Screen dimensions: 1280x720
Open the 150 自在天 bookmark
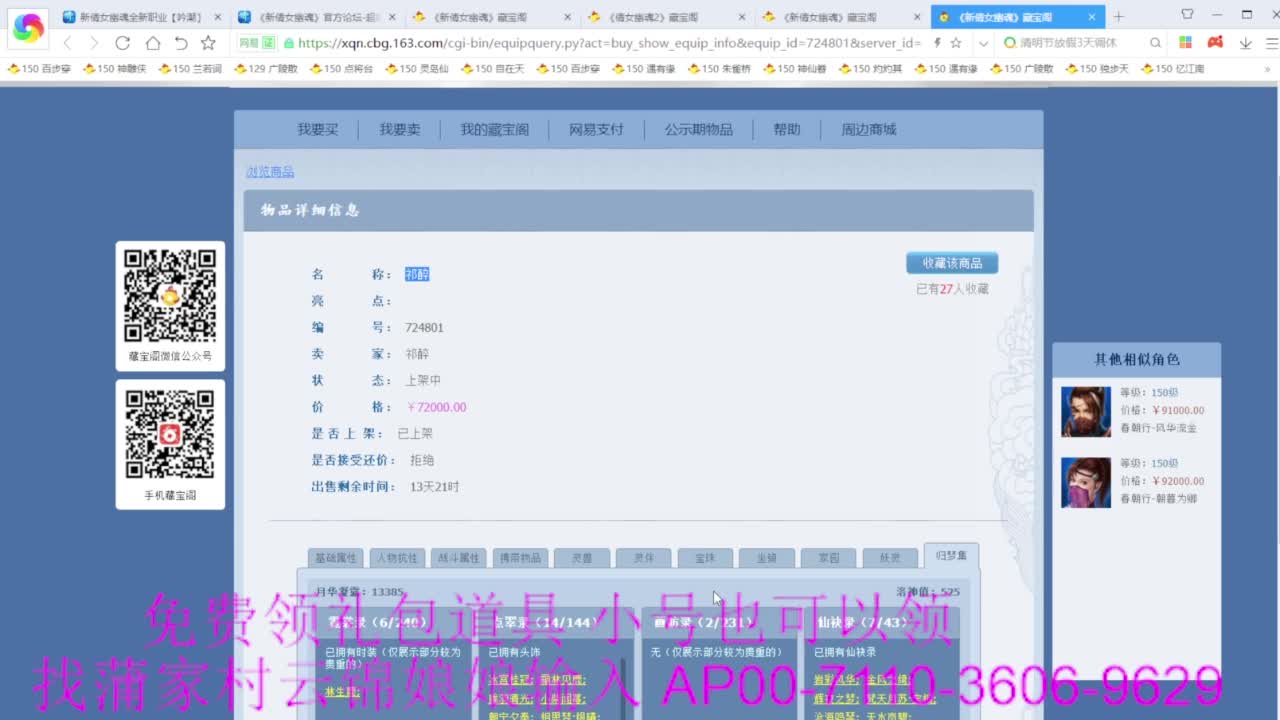(x=493, y=69)
